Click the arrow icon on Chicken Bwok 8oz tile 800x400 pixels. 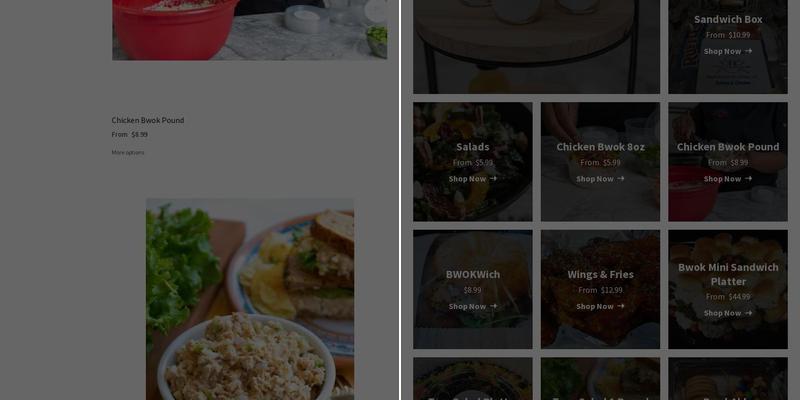coord(620,179)
